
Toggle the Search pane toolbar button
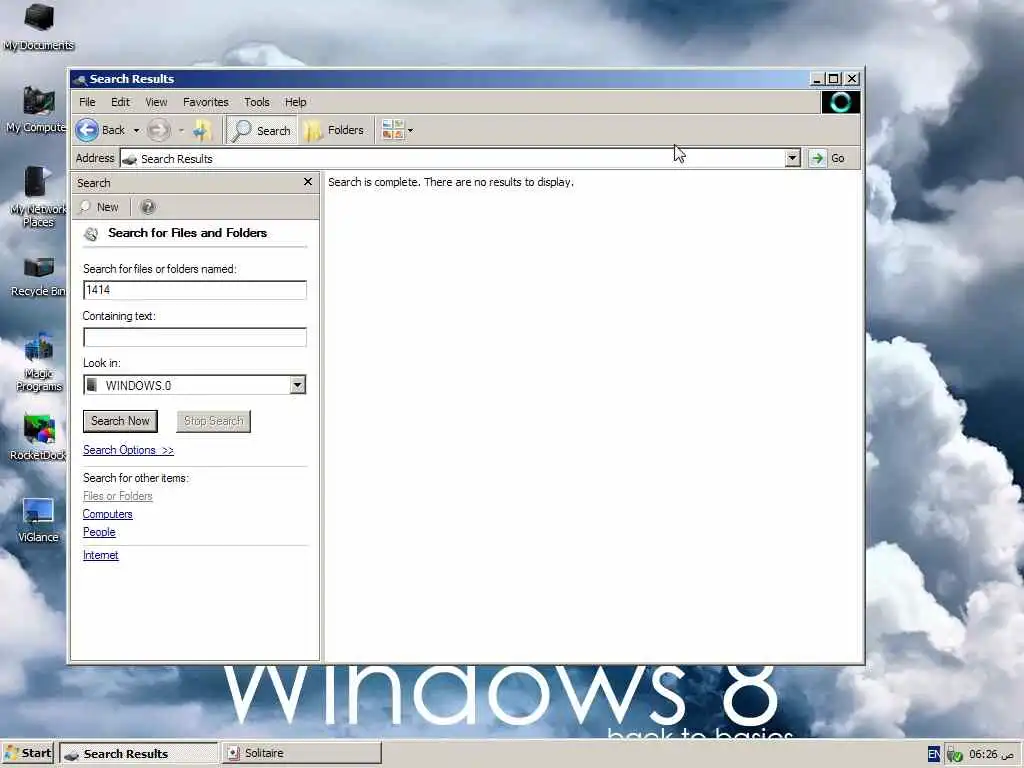(262, 130)
